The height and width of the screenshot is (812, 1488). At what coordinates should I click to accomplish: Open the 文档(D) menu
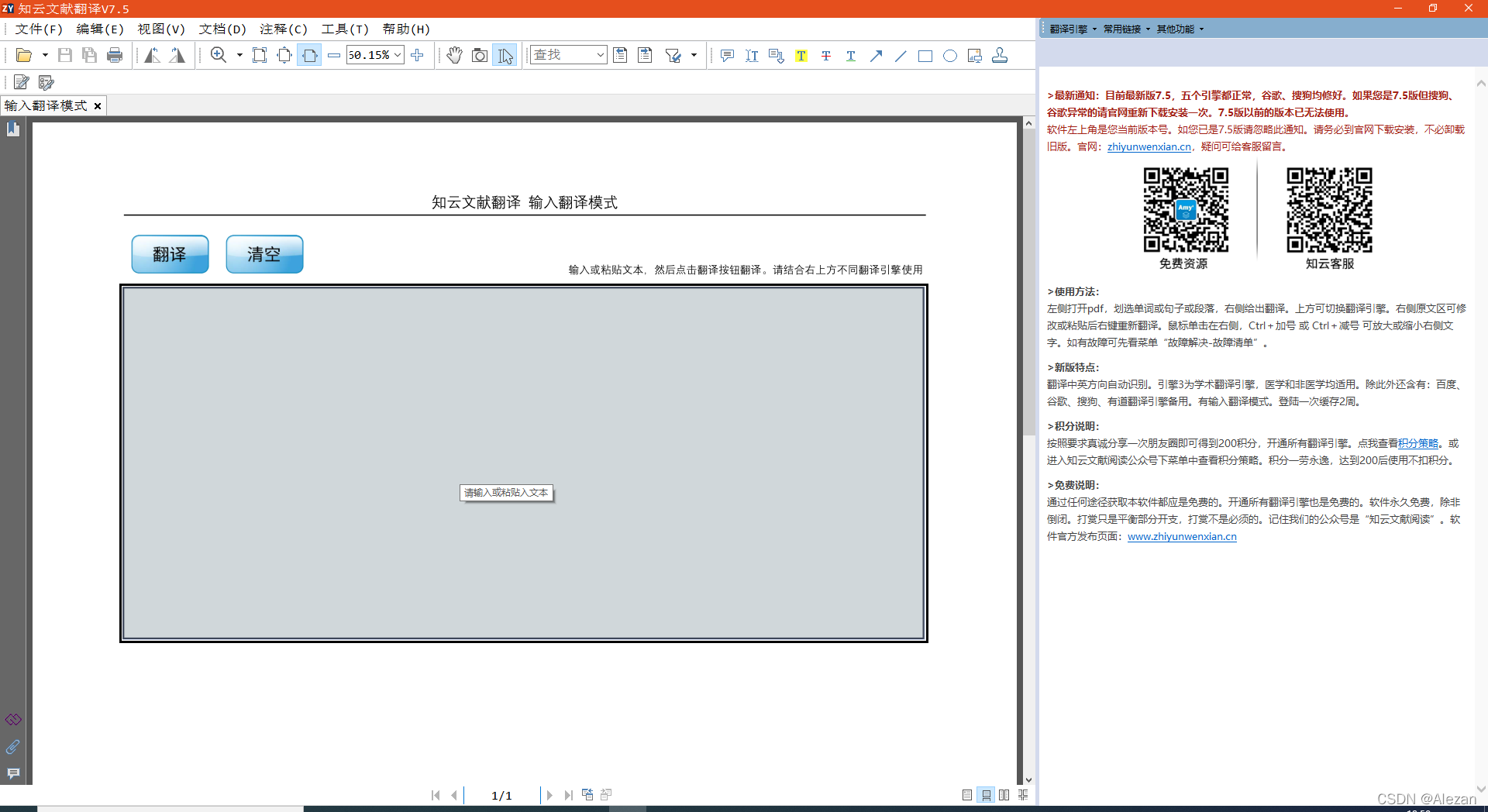tap(222, 29)
